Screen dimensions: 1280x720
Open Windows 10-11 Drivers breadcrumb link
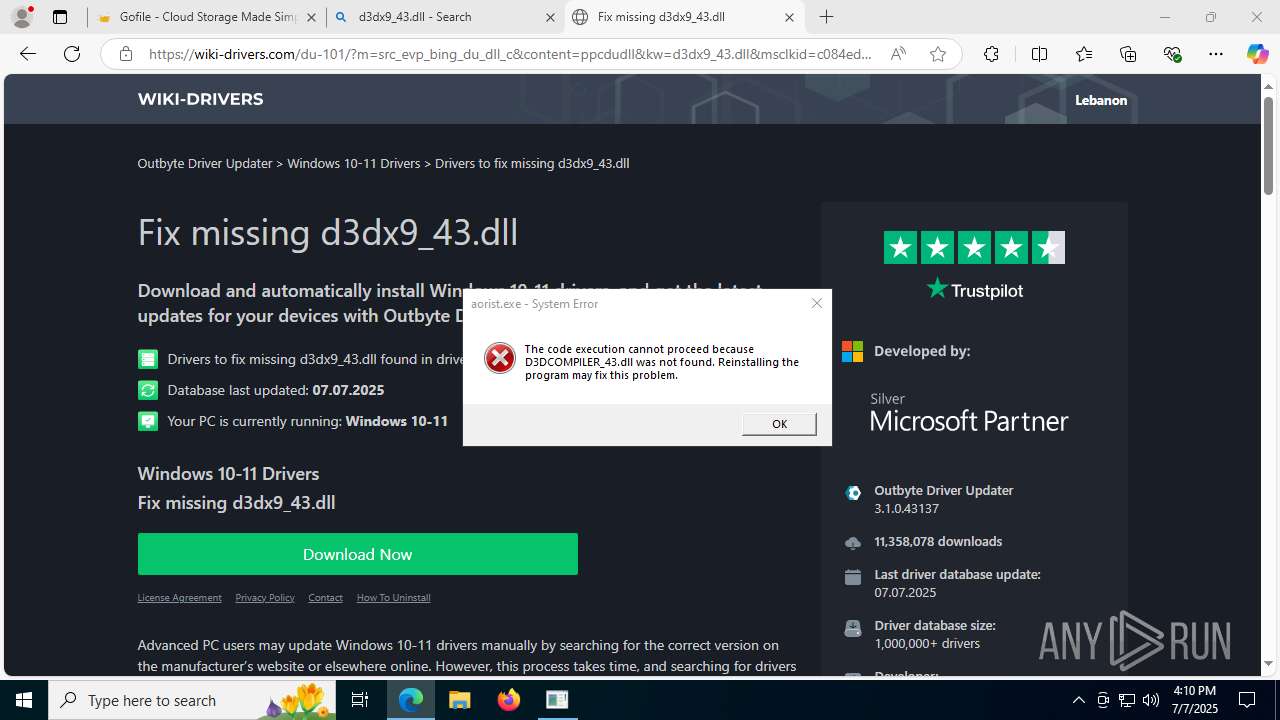click(354, 163)
